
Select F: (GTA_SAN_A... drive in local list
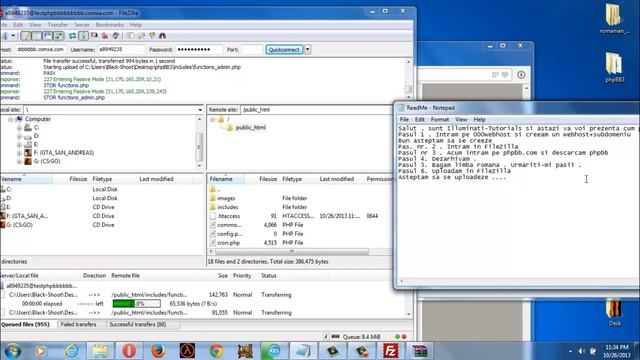point(27,216)
